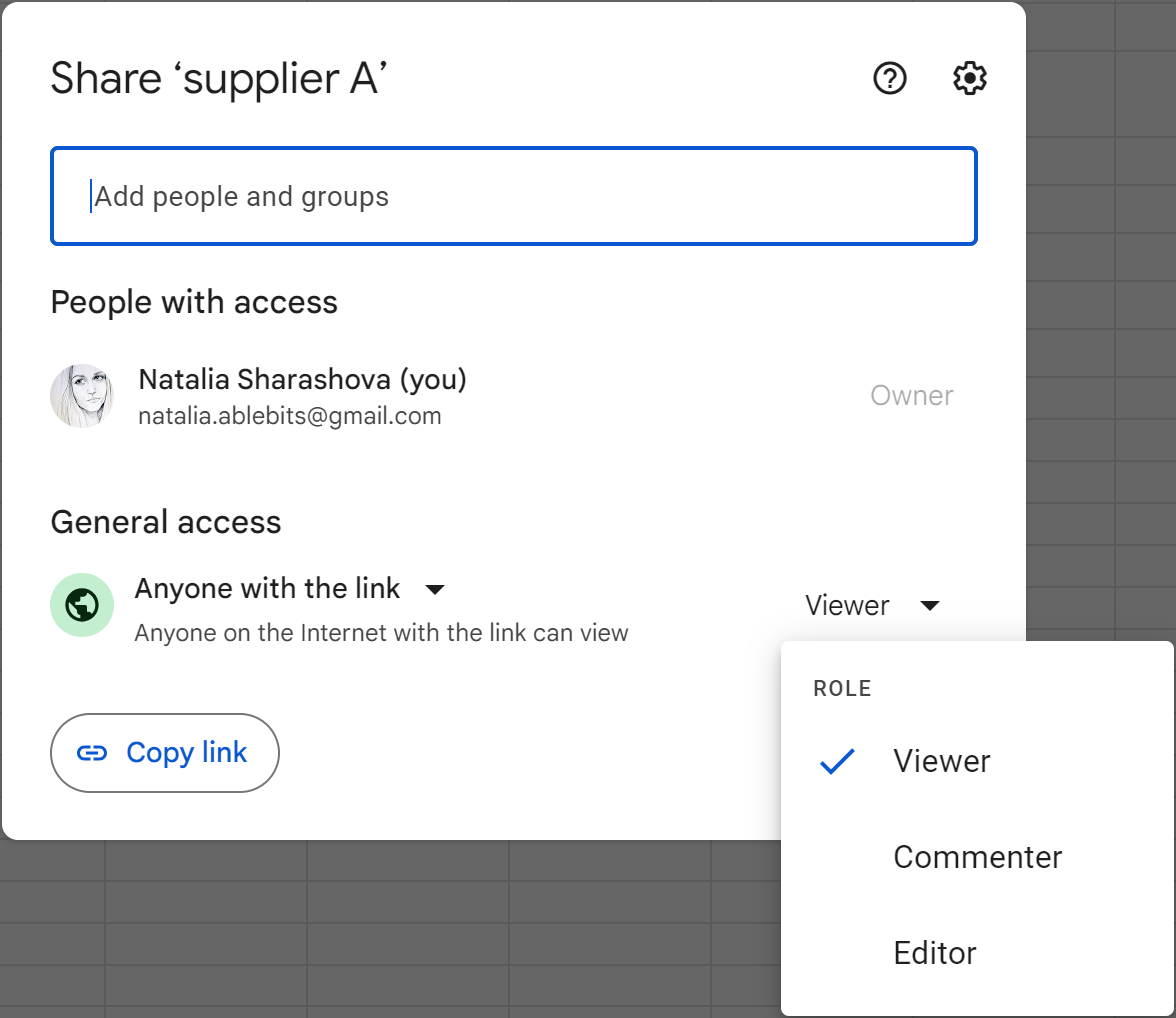1176x1018 pixels.
Task: Click 'Anyone on the Internet with the link can view' text
Action: pos(381,633)
